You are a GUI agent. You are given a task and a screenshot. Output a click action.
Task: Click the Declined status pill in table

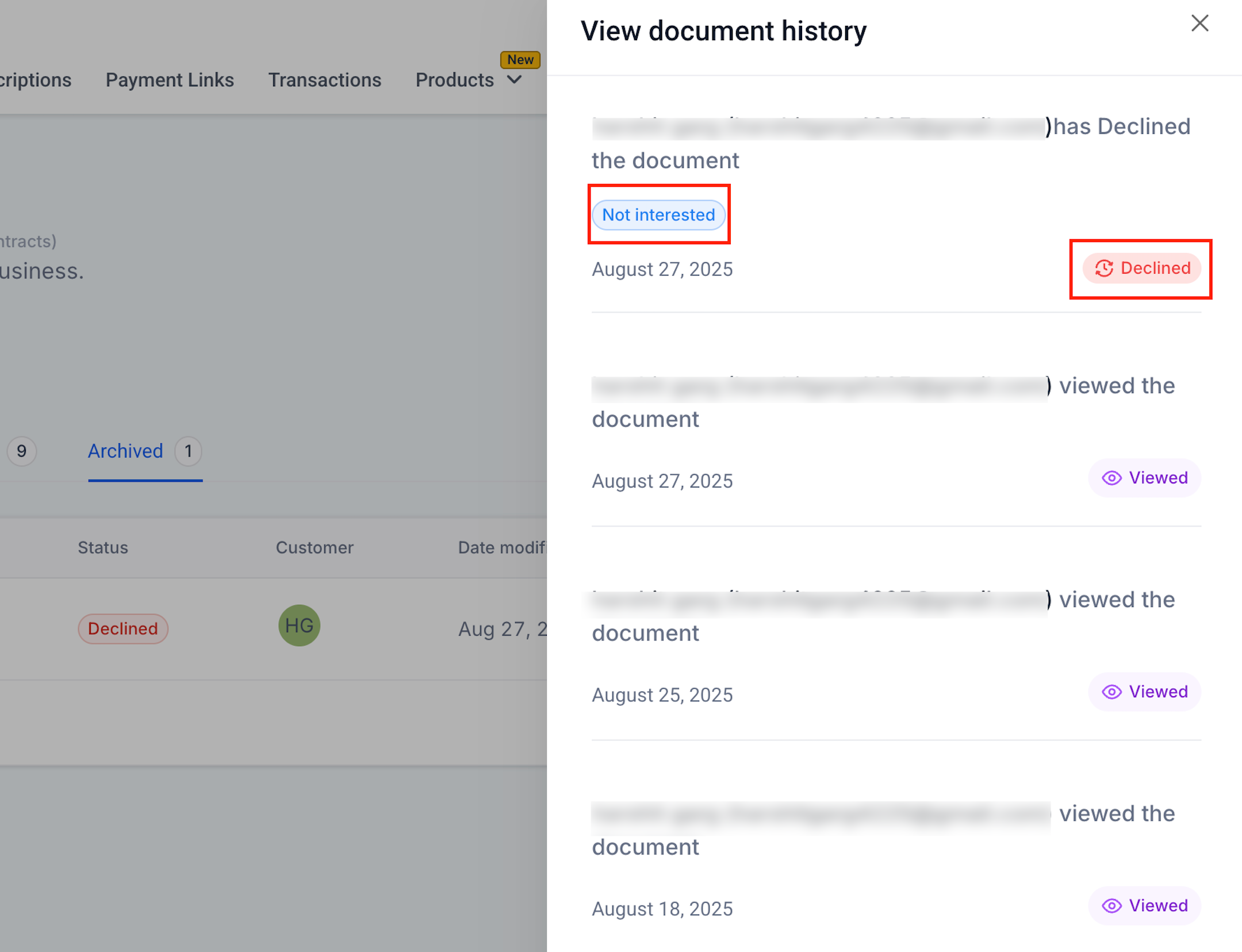click(123, 629)
